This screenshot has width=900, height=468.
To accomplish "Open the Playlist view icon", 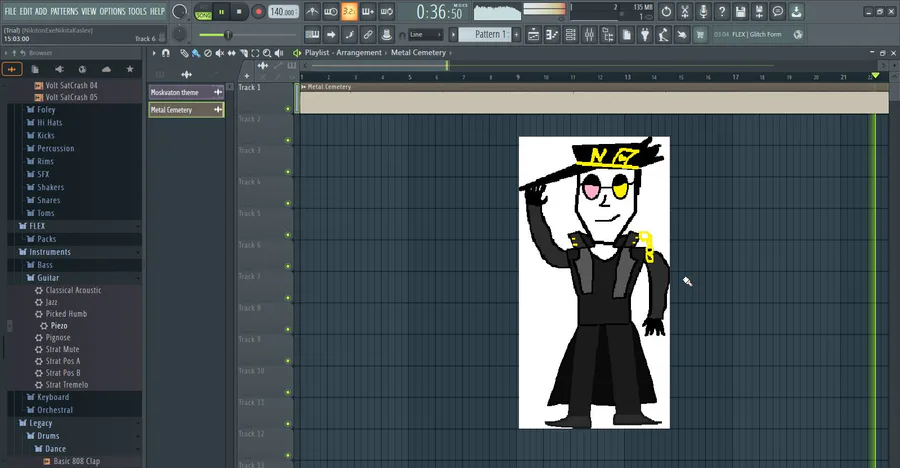I will (533, 34).
